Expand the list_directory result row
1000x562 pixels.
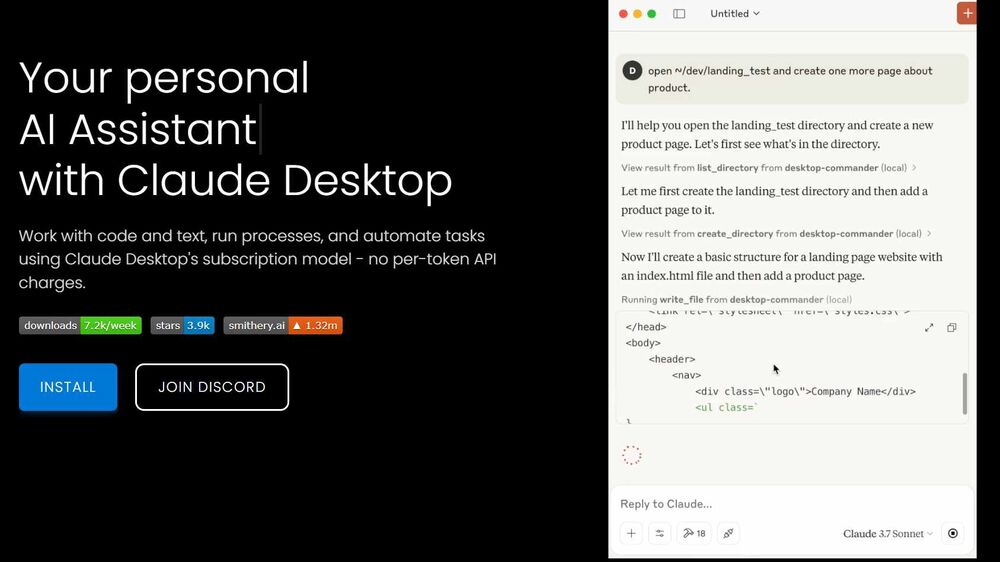769,168
